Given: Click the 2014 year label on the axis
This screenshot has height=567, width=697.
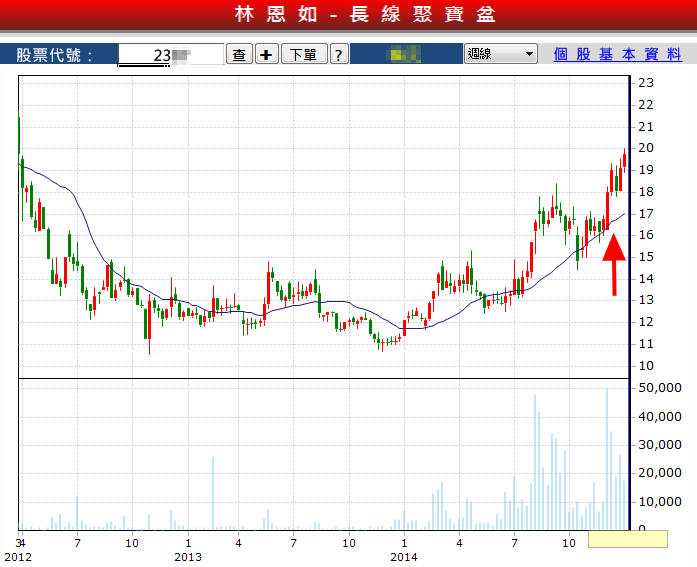Looking at the screenshot, I should pos(404,557).
